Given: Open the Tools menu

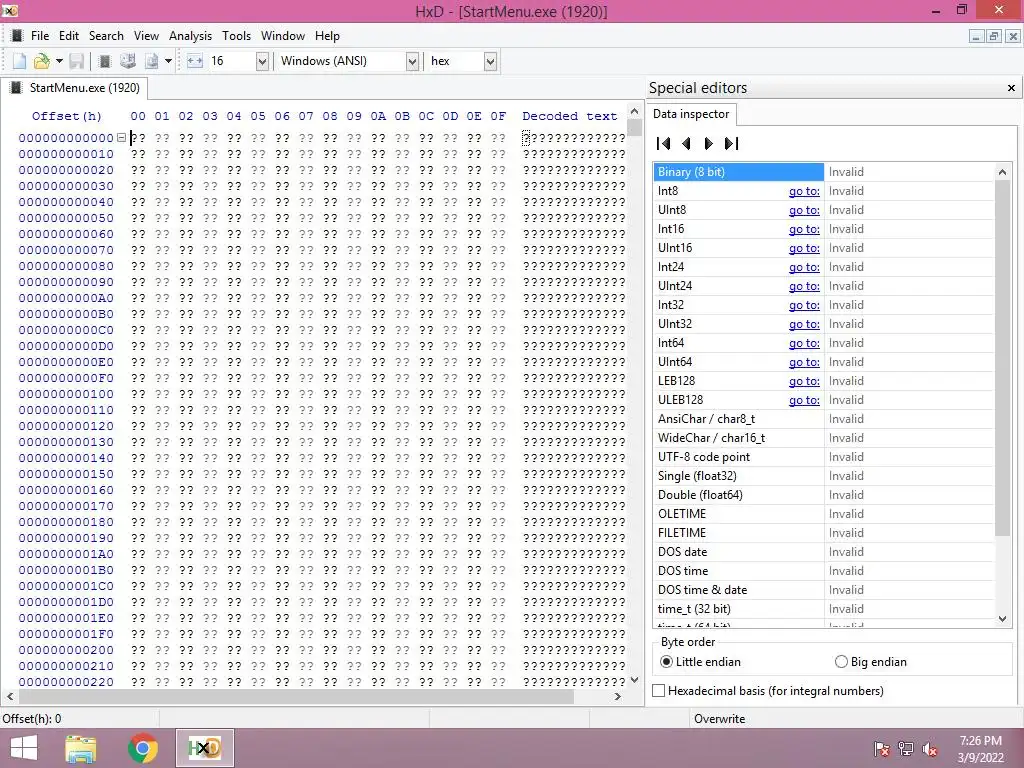Looking at the screenshot, I should (x=236, y=36).
